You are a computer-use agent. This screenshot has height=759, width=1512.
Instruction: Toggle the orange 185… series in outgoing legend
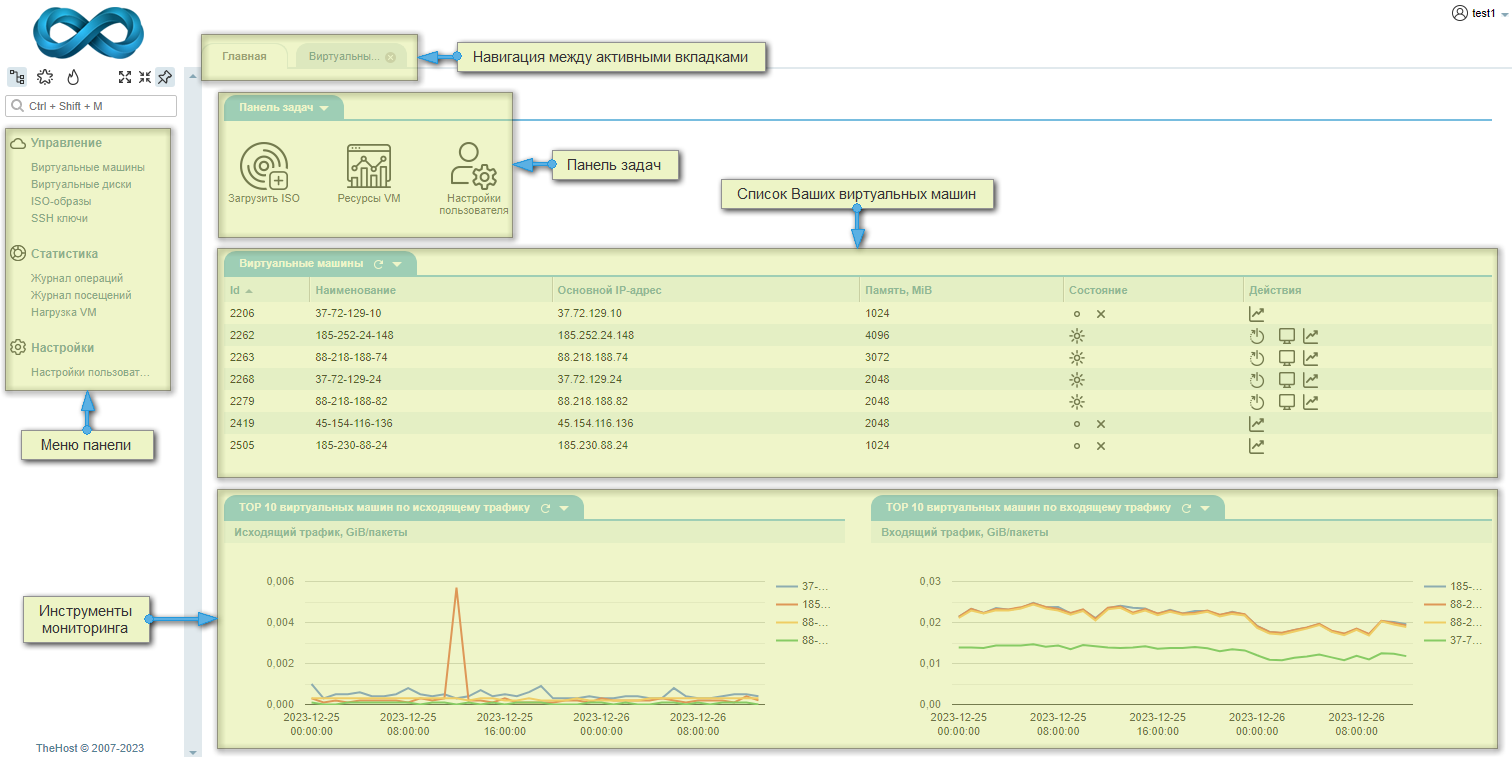tap(803, 604)
